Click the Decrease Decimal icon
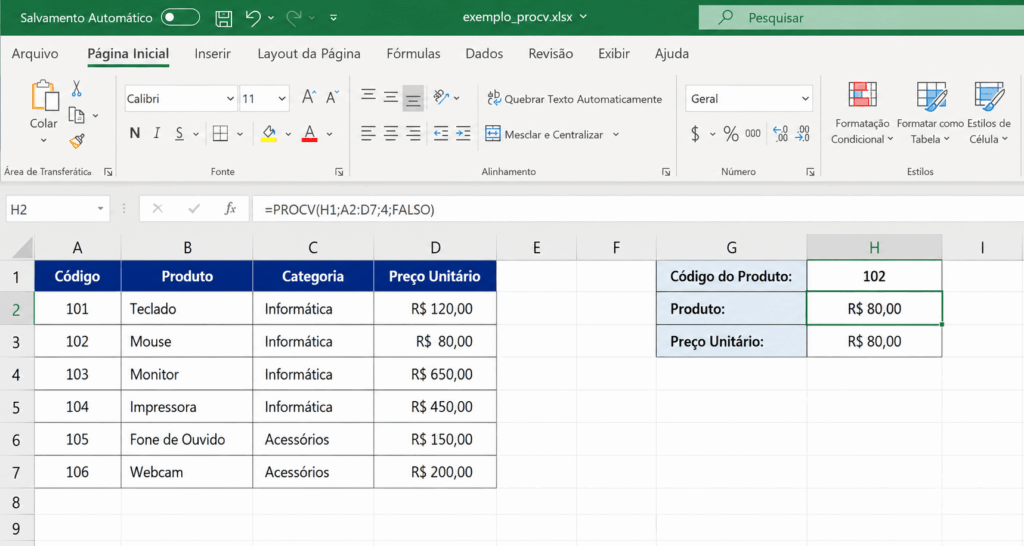This screenshot has width=1024, height=546. coord(803,134)
